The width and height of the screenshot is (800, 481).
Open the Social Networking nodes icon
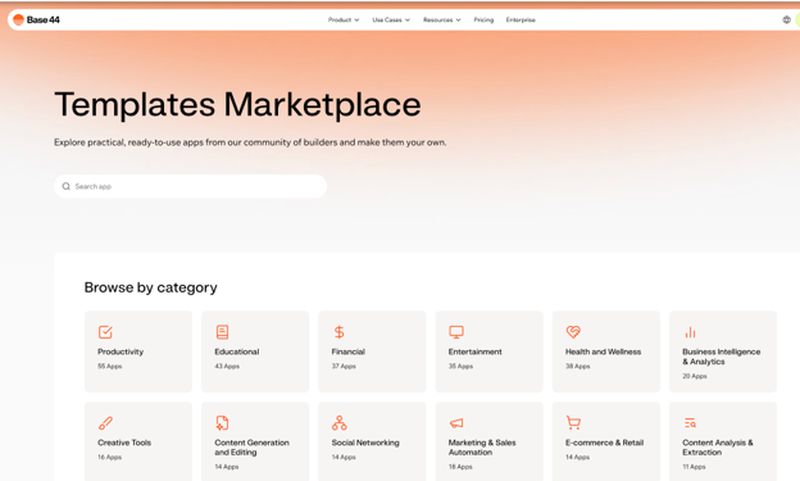click(x=339, y=423)
